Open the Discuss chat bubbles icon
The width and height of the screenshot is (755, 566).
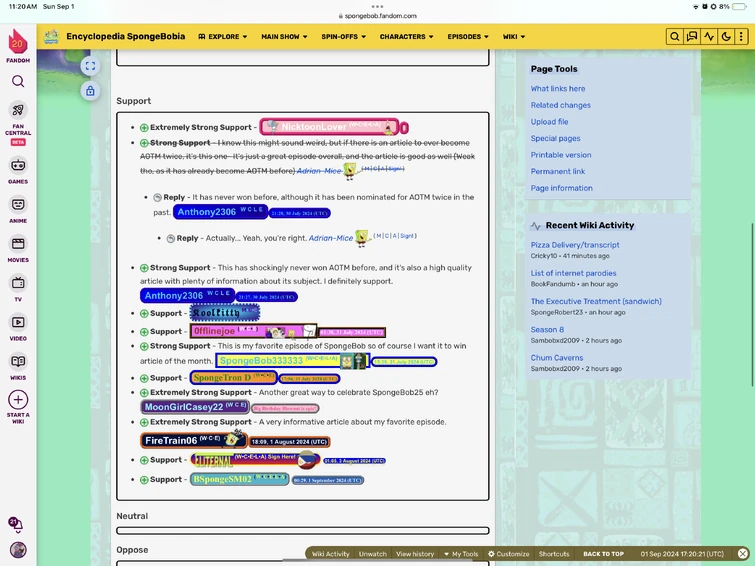[692, 37]
